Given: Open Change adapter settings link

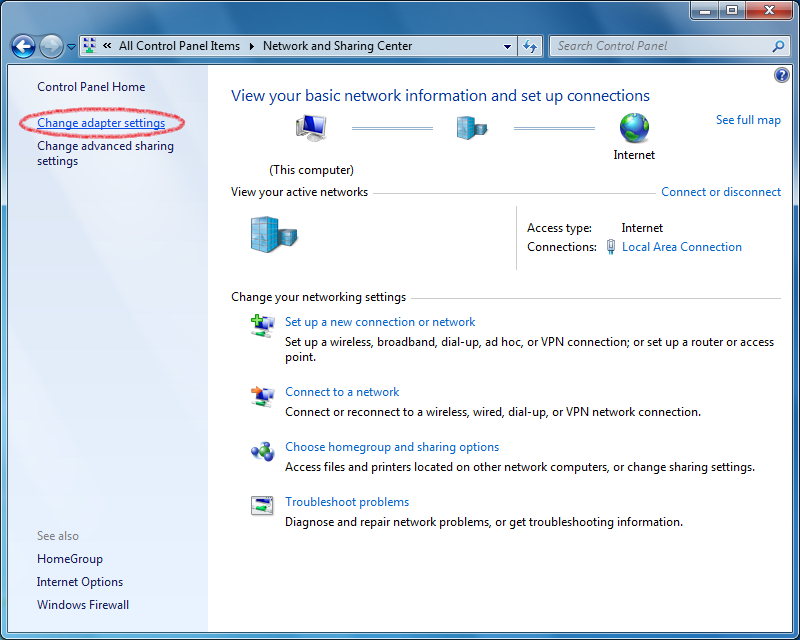Looking at the screenshot, I should point(101,123).
